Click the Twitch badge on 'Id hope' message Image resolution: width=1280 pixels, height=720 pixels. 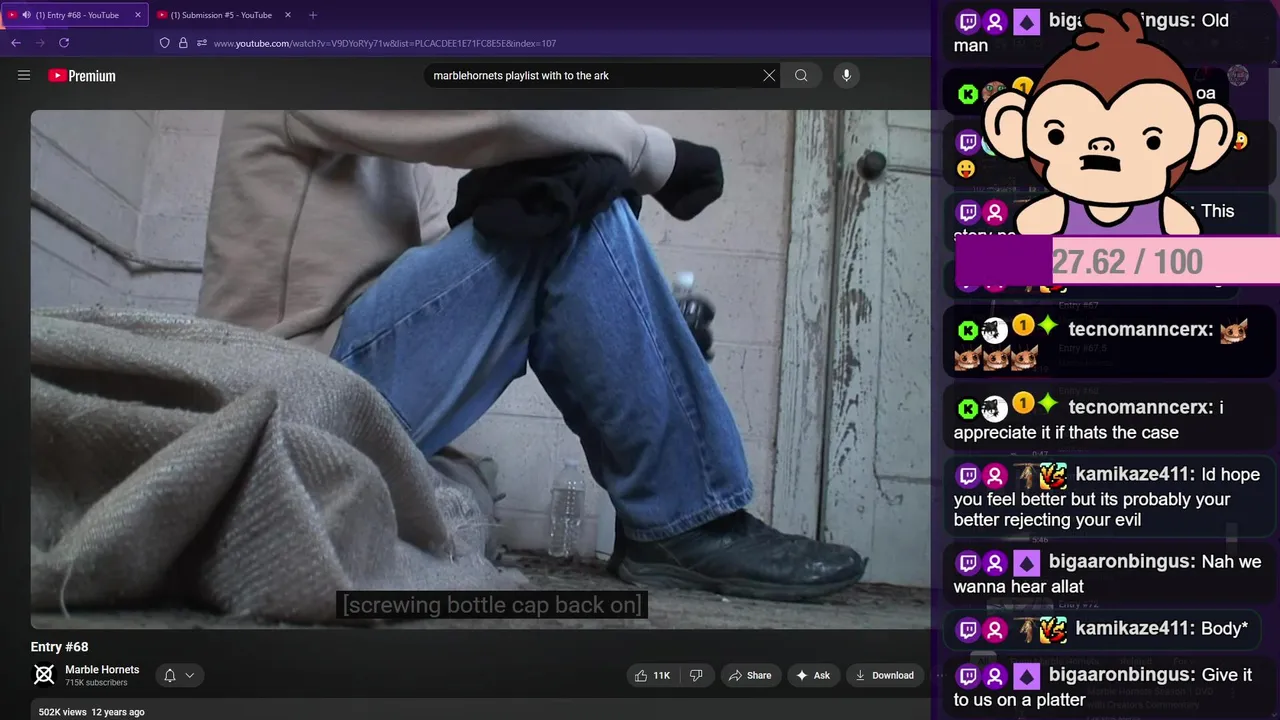968,475
